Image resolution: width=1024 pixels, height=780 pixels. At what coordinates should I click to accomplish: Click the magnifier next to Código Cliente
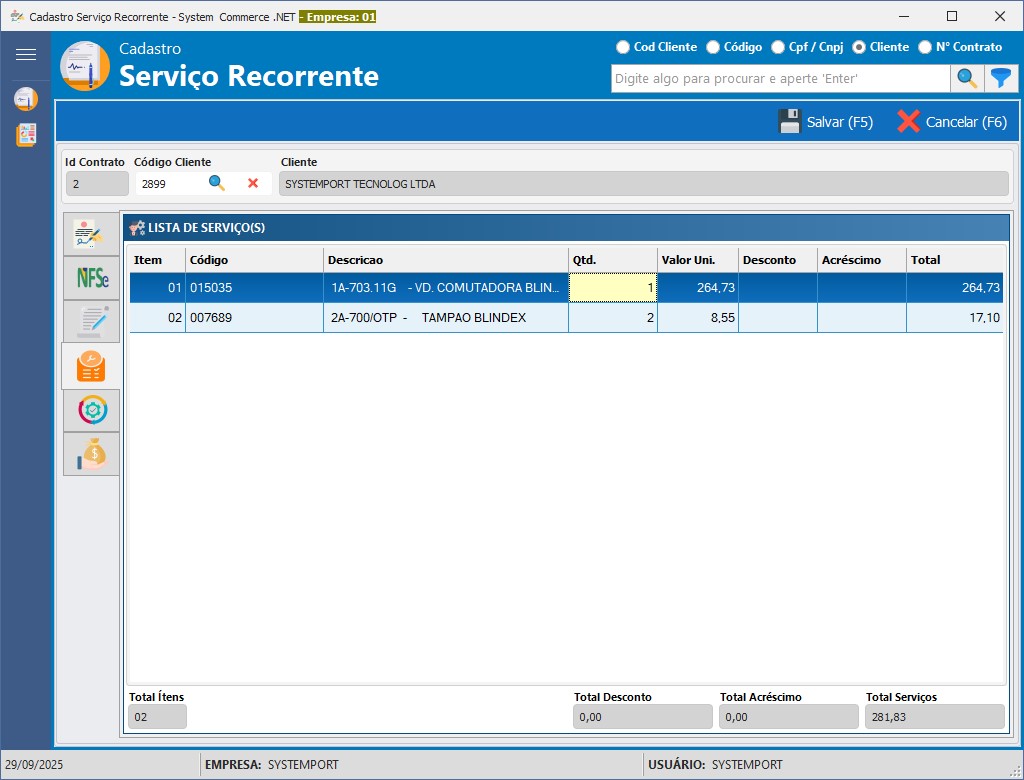[216, 183]
